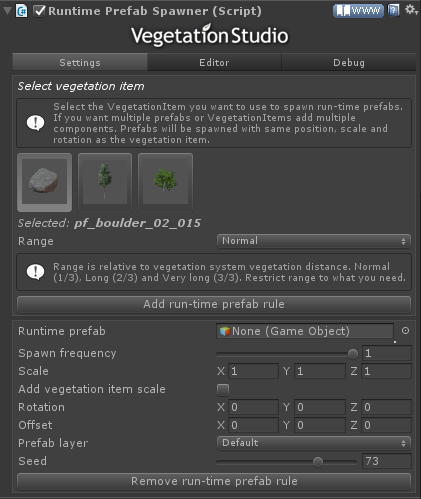
Task: Click the Remove run-time prefab rule button
Action: tap(214, 481)
